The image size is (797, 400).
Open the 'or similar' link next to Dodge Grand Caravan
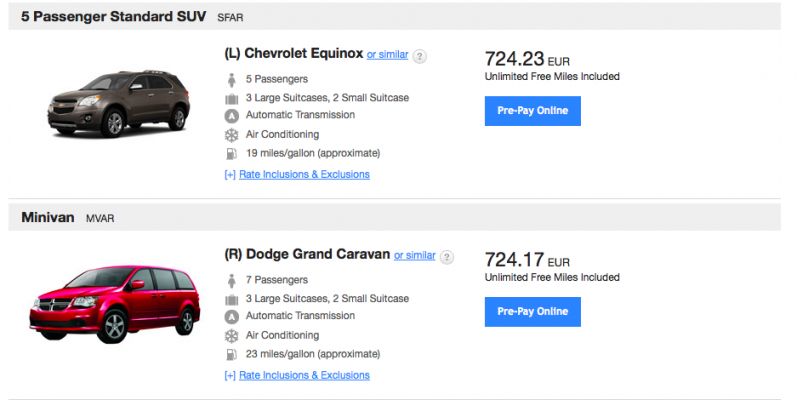(415, 255)
